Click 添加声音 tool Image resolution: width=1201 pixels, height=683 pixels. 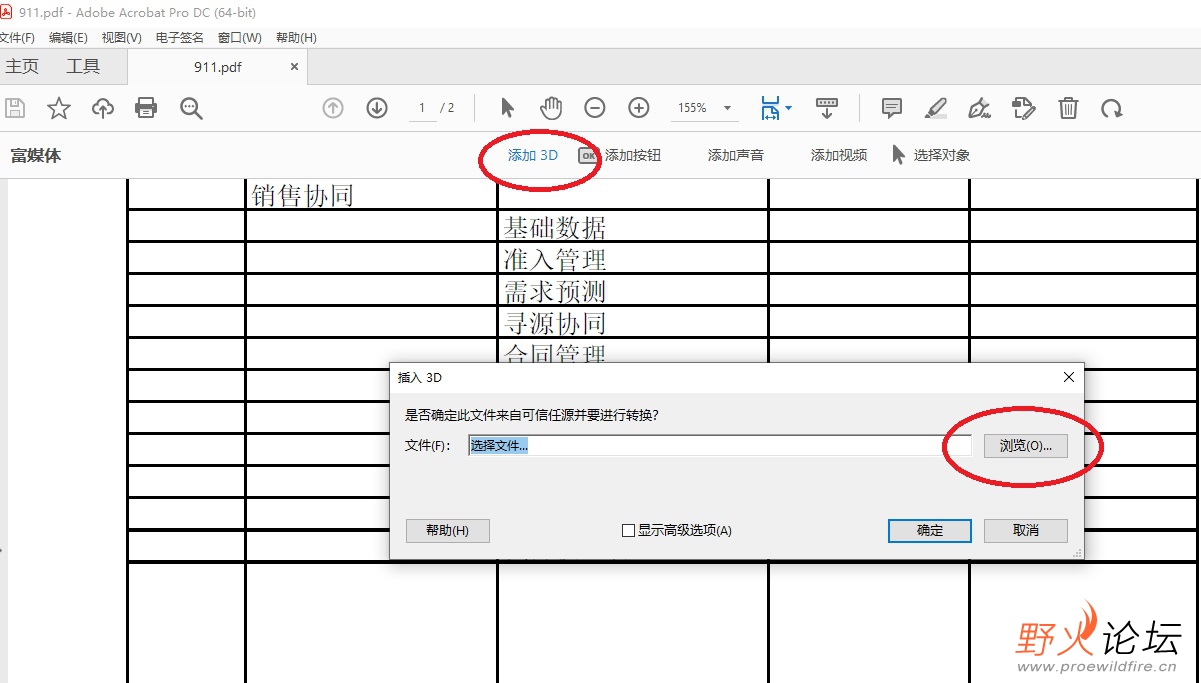tap(736, 155)
